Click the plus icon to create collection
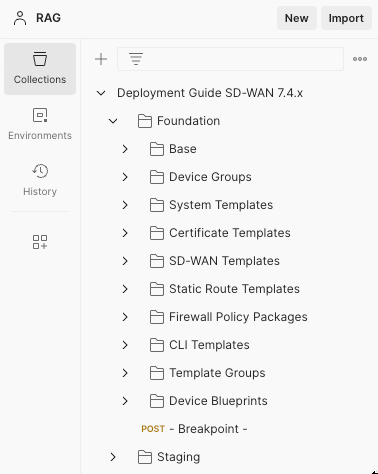The width and height of the screenshot is (378, 474). pyautogui.click(x=101, y=59)
